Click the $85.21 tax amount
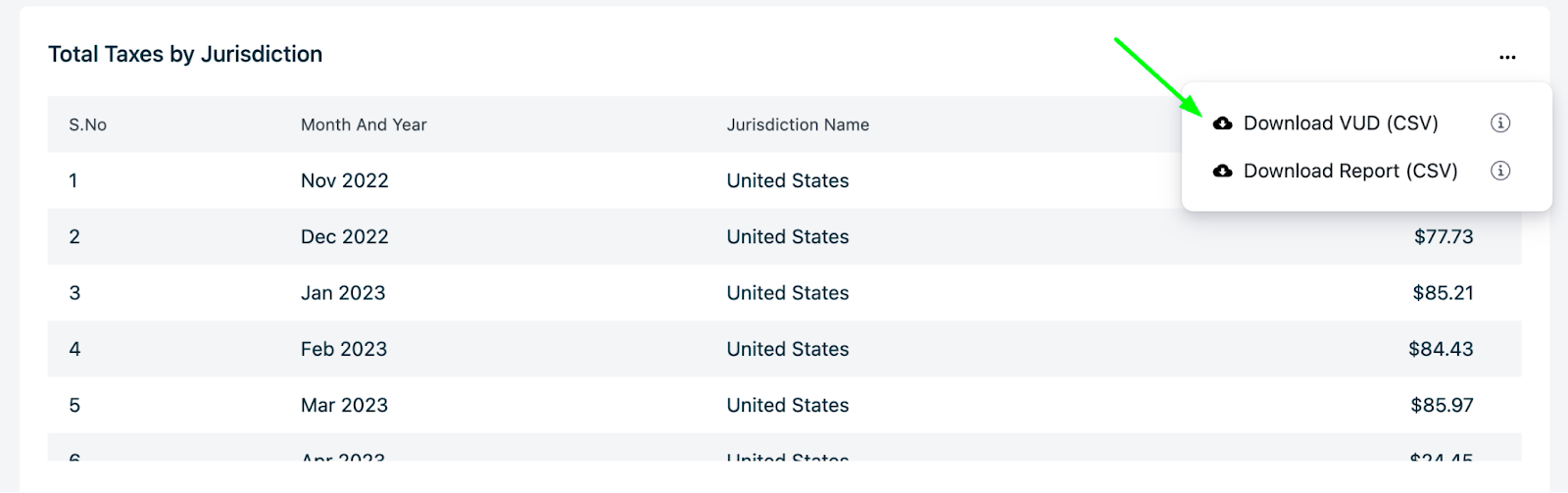Image resolution: width=1568 pixels, height=493 pixels. pyautogui.click(x=1443, y=293)
